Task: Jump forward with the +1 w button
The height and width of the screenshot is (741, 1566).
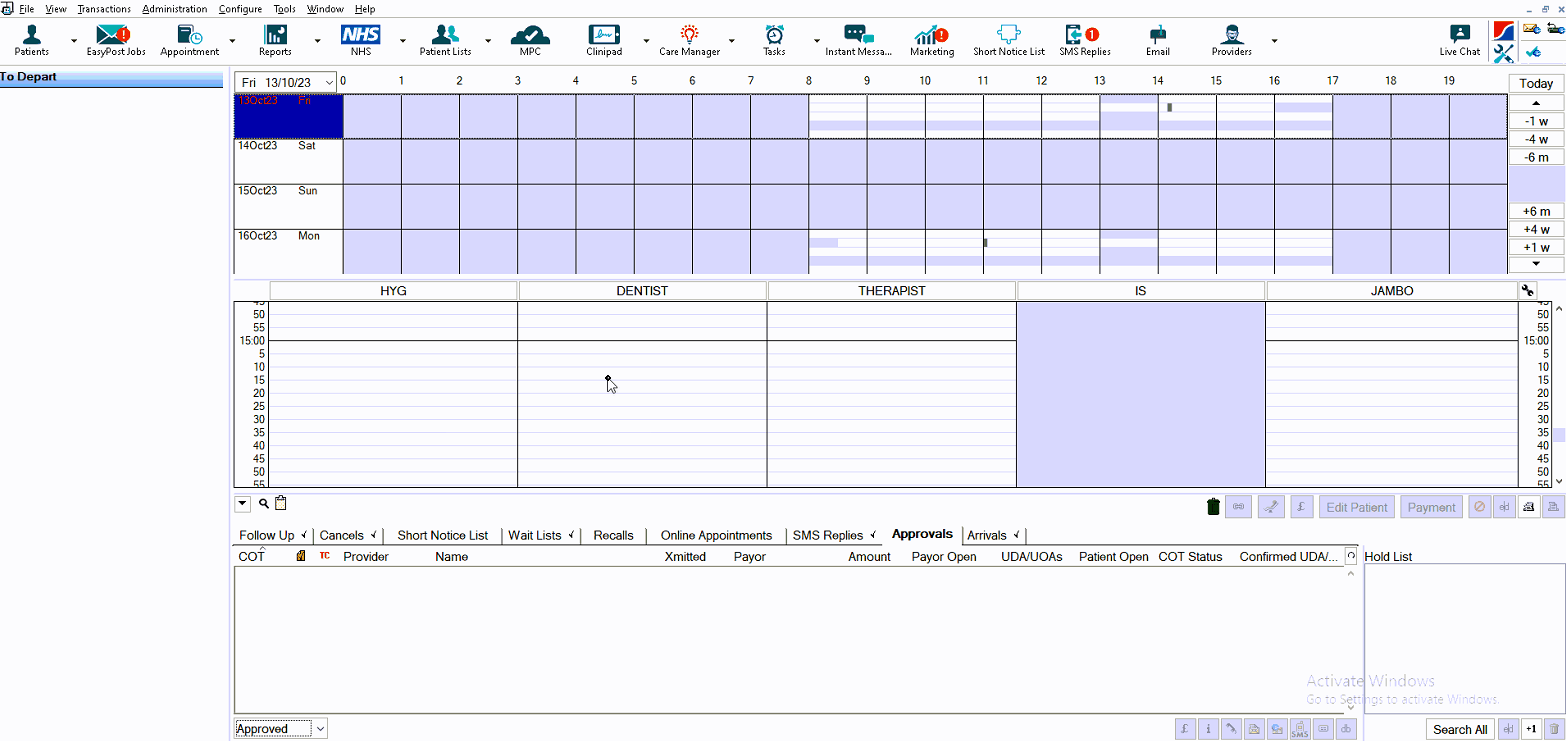Action: pyautogui.click(x=1536, y=247)
